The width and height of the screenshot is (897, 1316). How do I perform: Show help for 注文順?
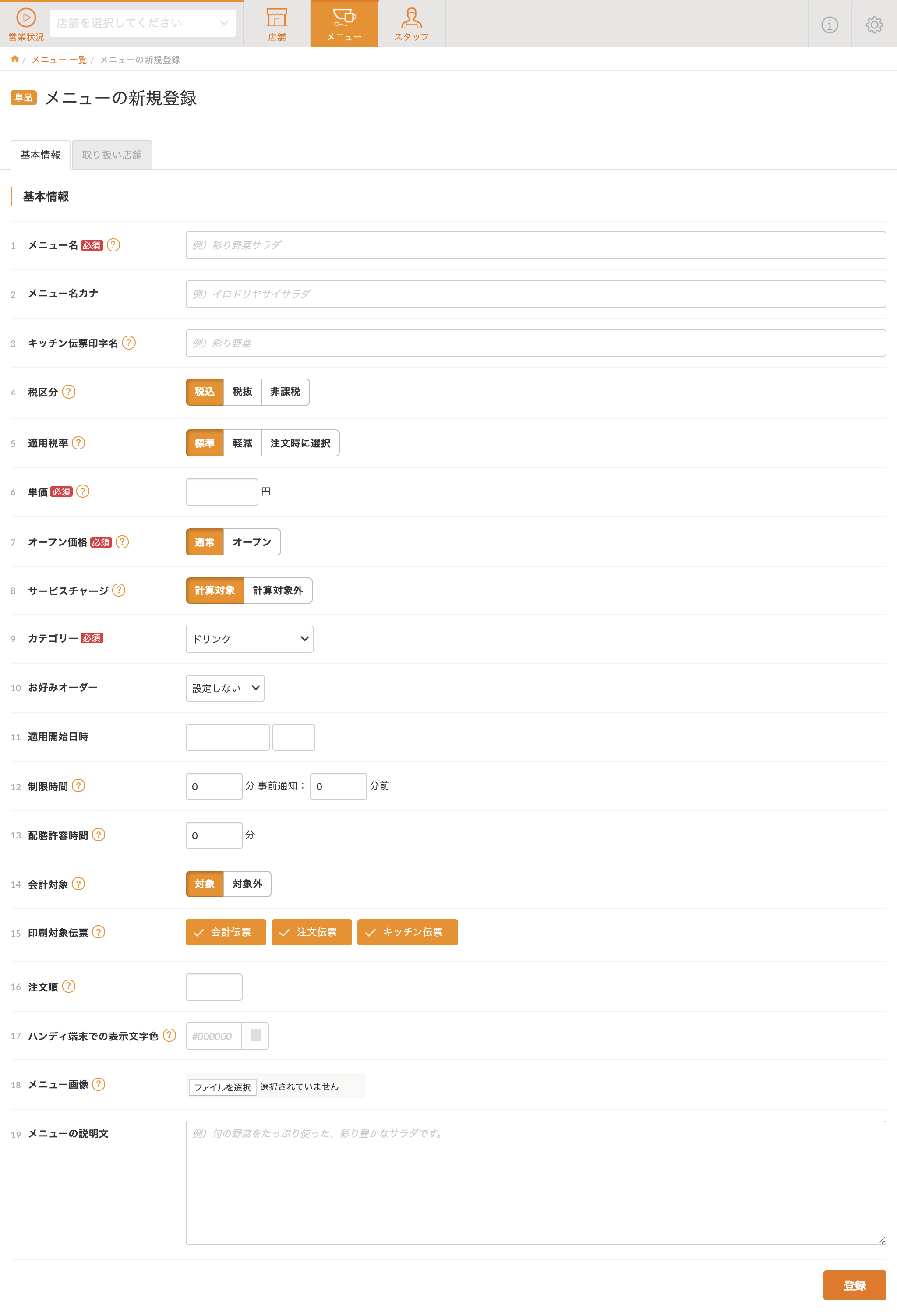click(69, 987)
